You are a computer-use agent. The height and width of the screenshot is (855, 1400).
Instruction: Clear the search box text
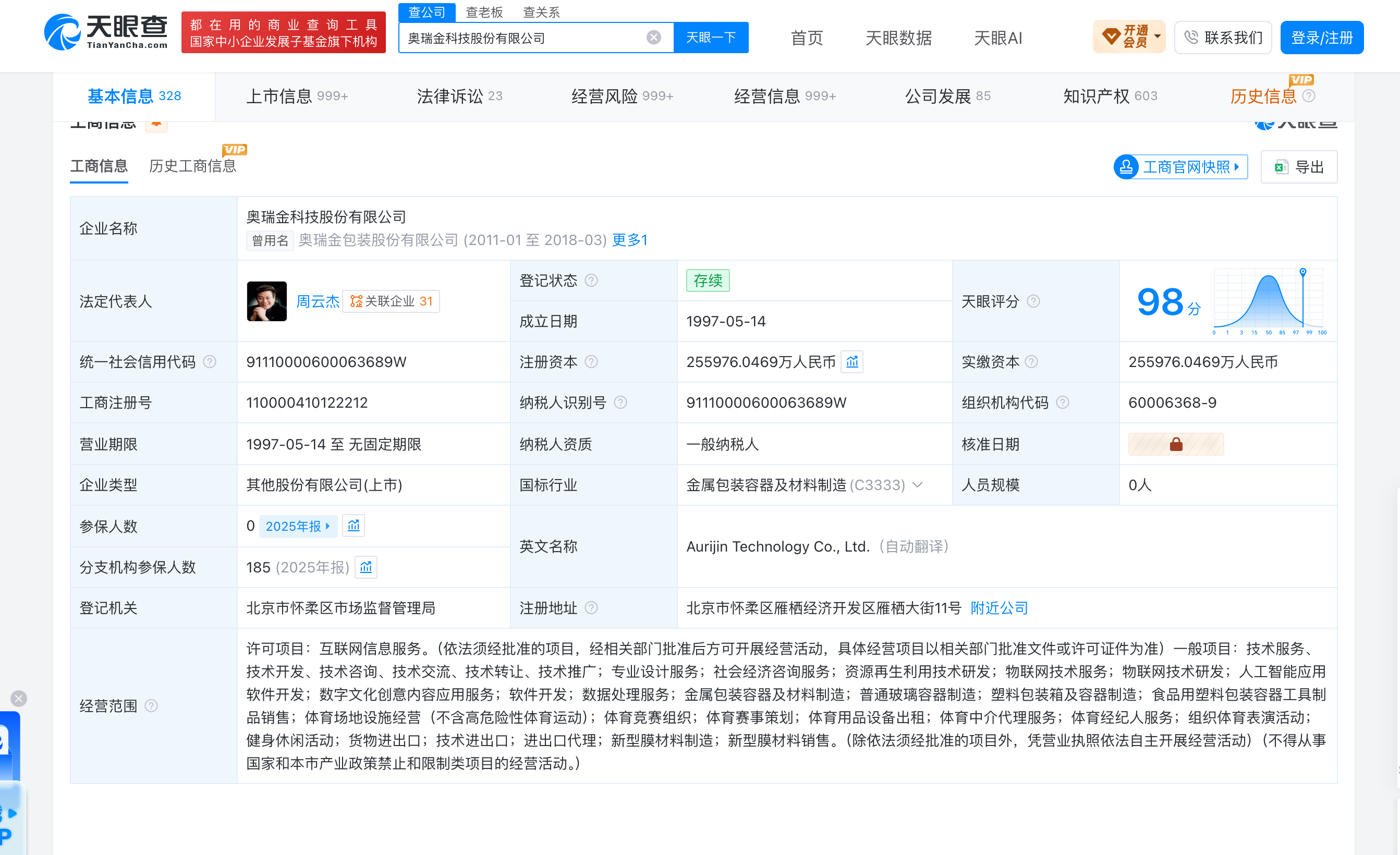coord(653,38)
